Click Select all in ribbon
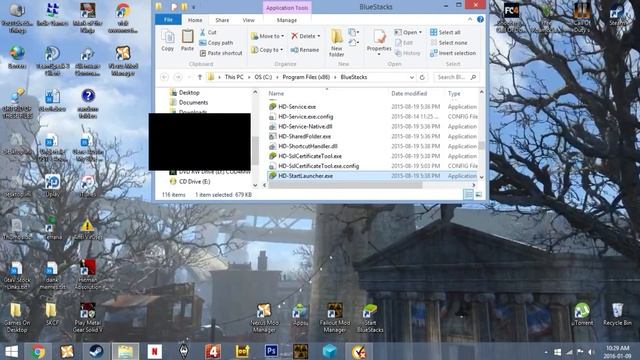 click(445, 32)
